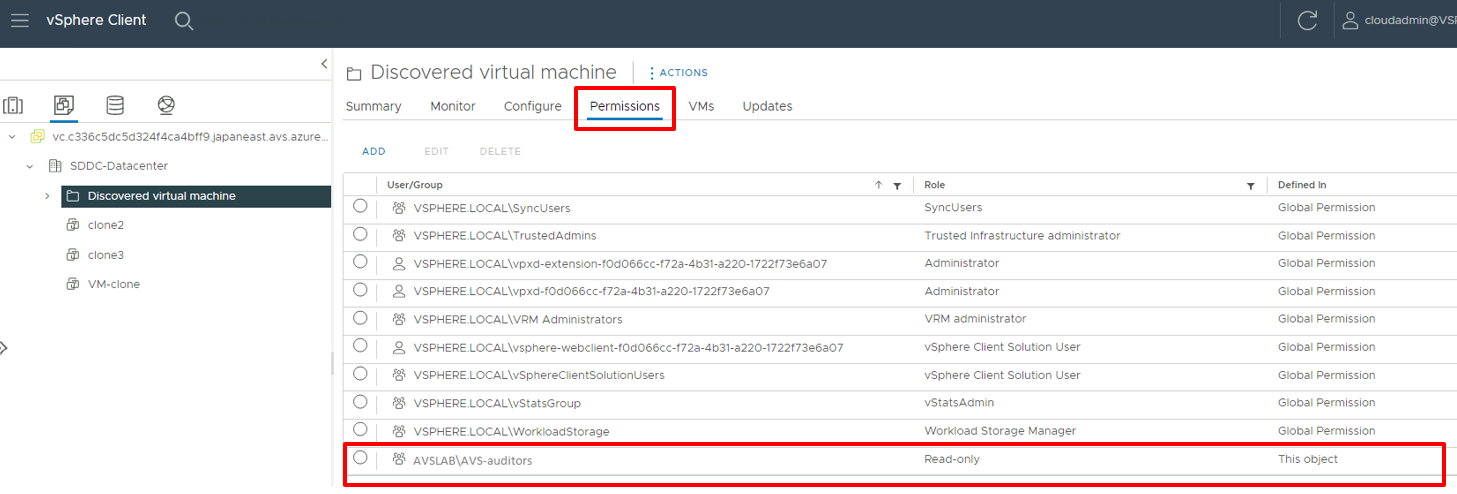Open the hamburger main menu
This screenshot has width=1457, height=494.
[x=19, y=20]
